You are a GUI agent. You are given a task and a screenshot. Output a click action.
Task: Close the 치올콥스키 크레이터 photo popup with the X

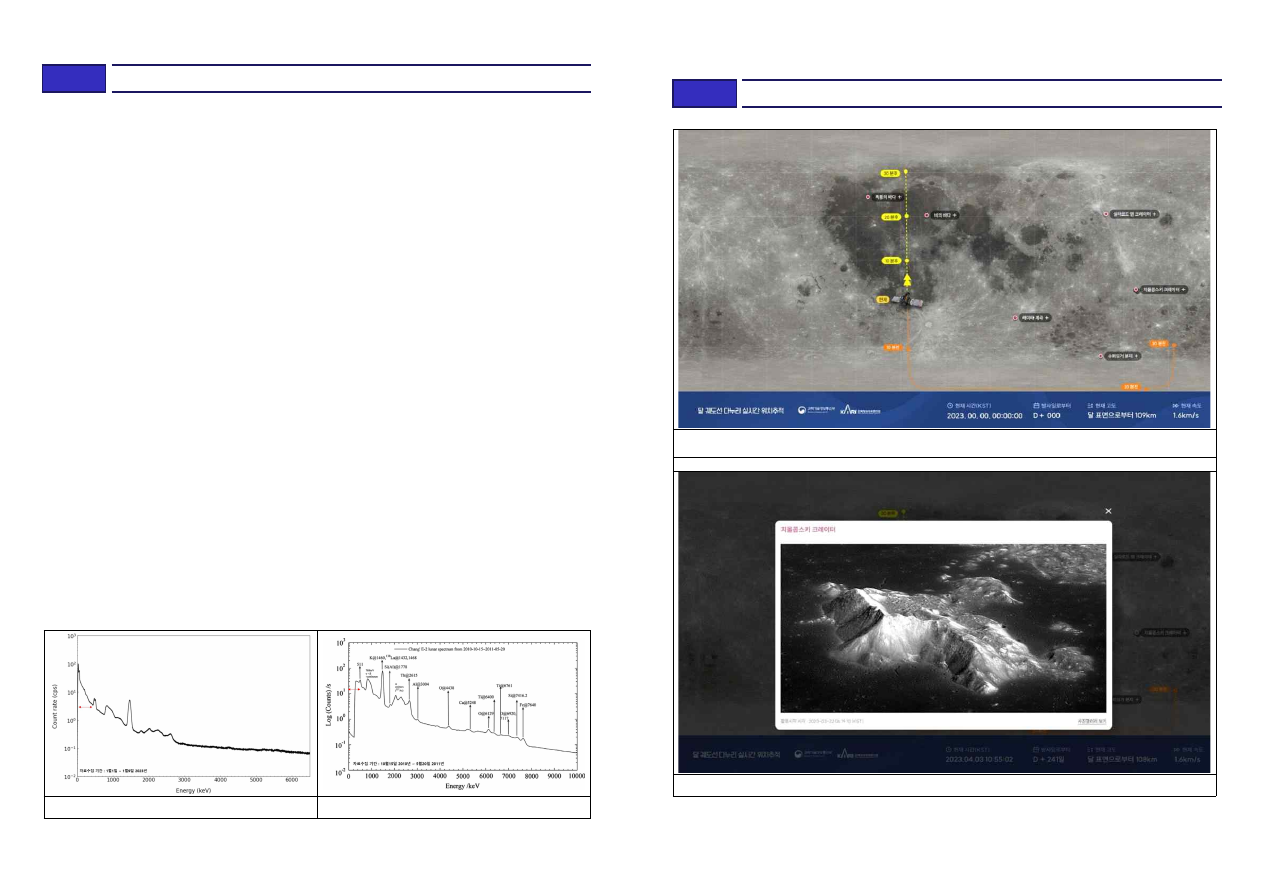click(1108, 511)
